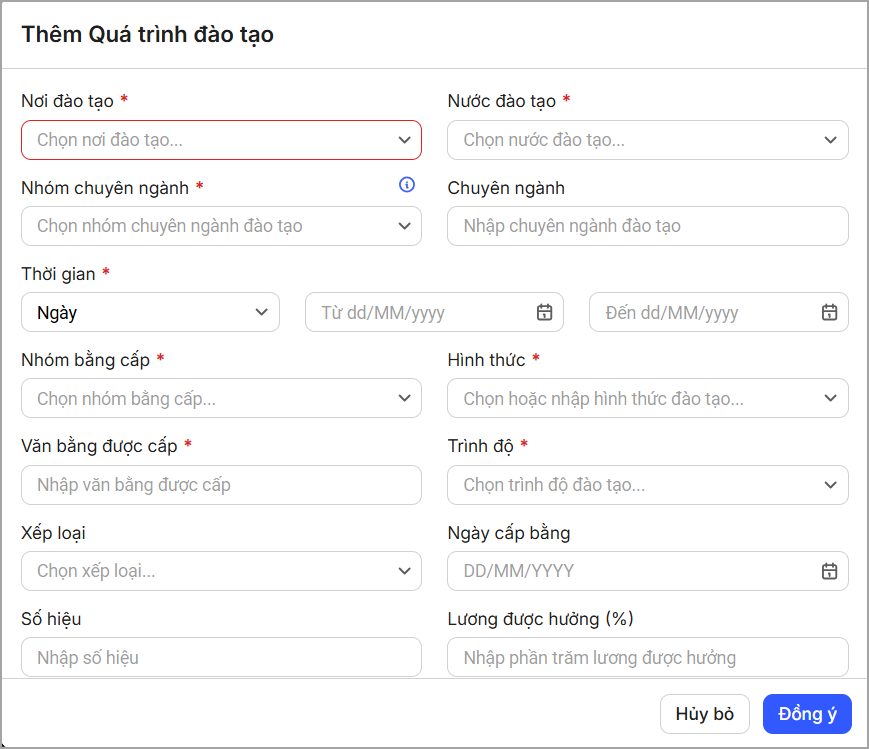Click the Chuyên ngành text field

647,226
